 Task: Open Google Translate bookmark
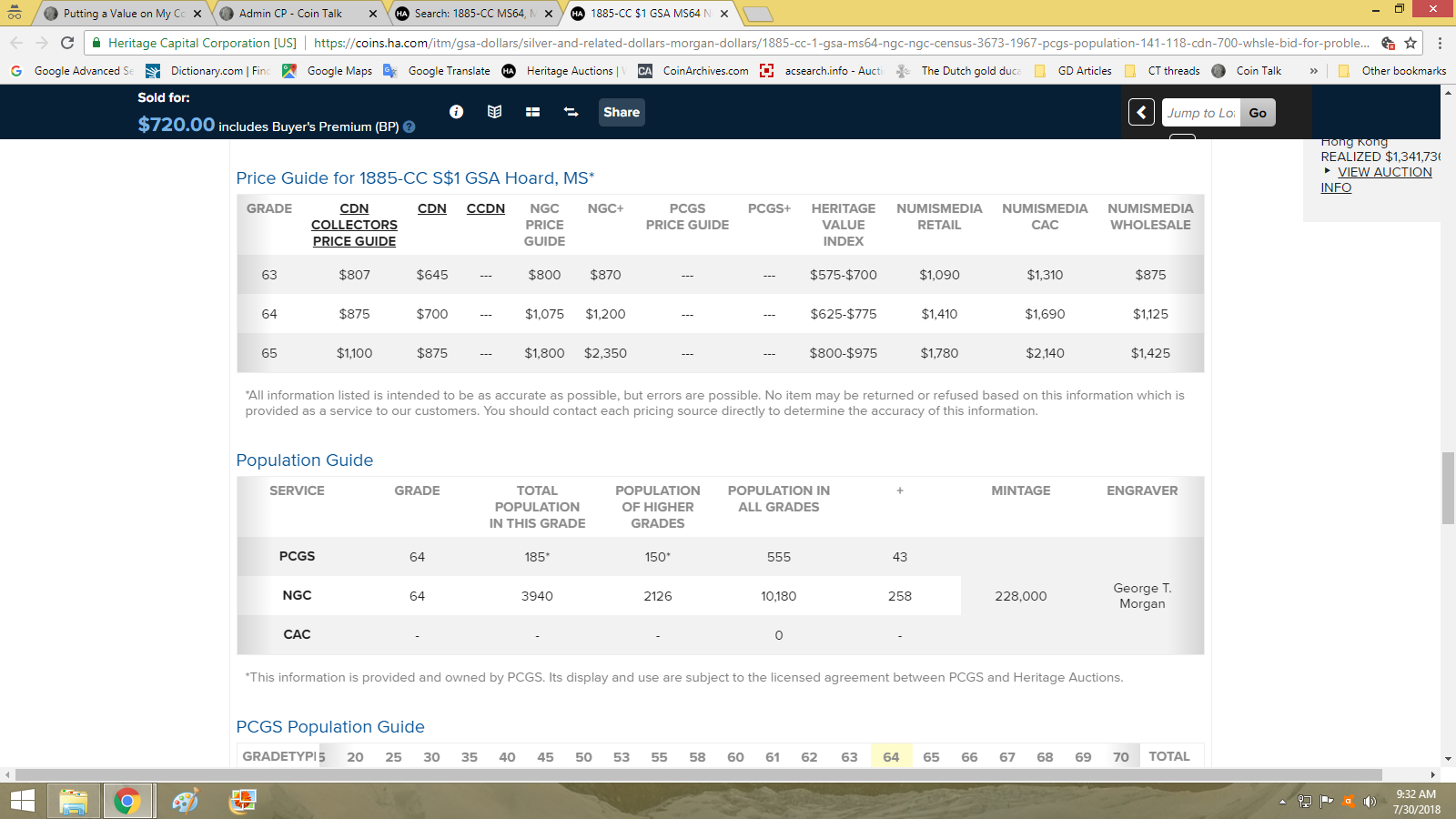pyautogui.click(x=438, y=71)
